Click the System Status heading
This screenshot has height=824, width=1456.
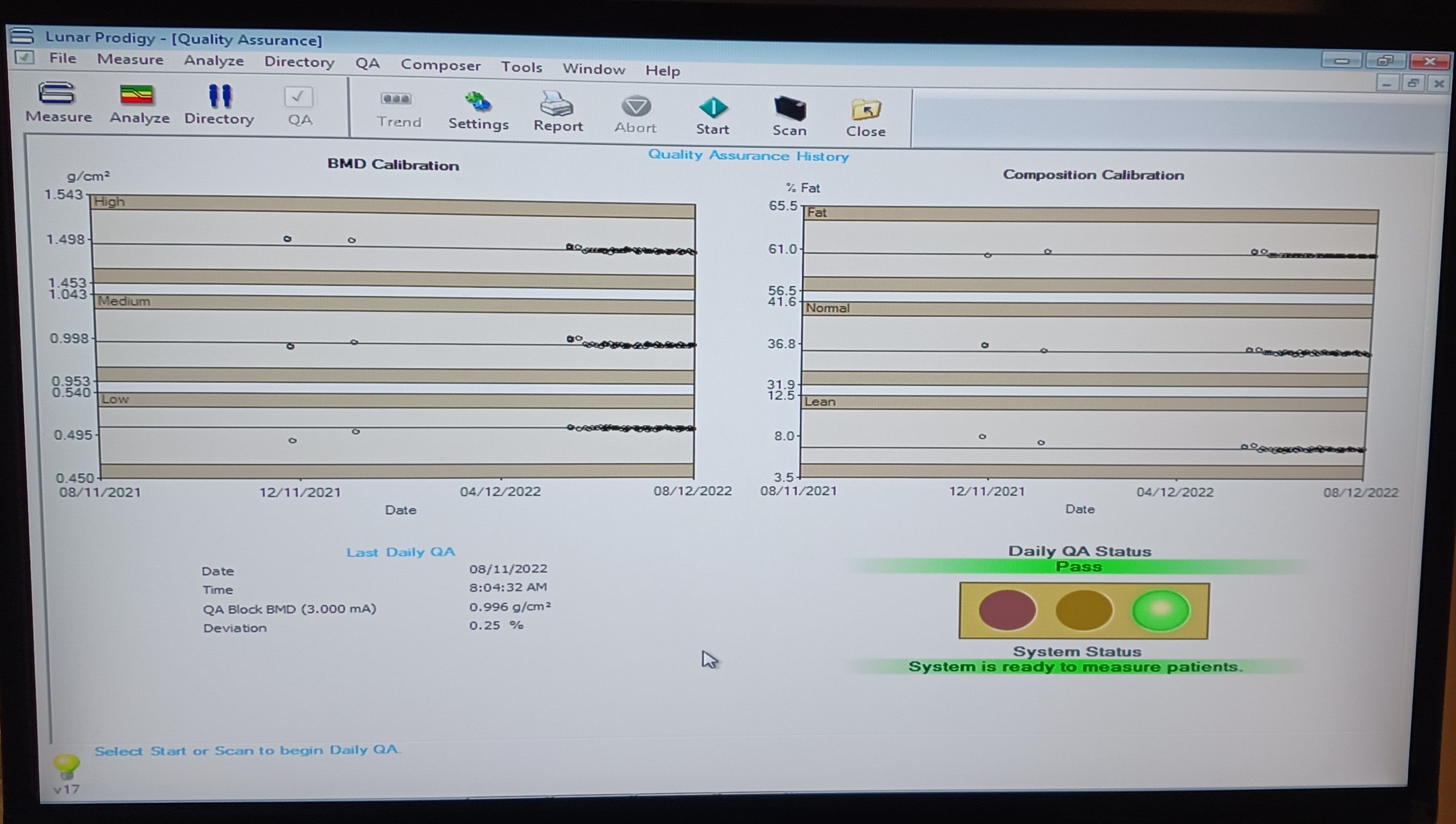click(x=1076, y=651)
